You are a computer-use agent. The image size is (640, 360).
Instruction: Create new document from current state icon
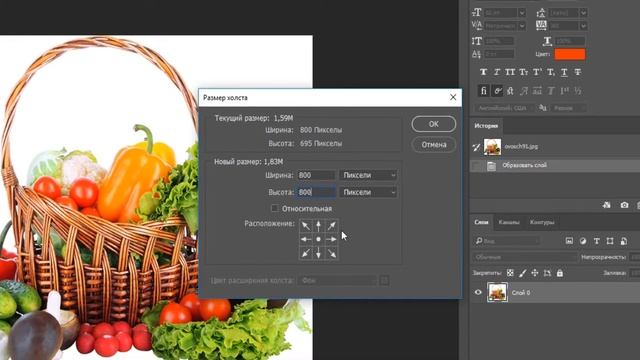tap(607, 205)
